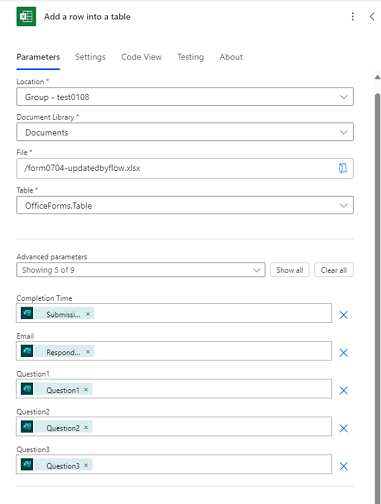Screen dimensions: 381x504
Task: Remove the Question3 parameter with blue X
Action: pos(344,466)
